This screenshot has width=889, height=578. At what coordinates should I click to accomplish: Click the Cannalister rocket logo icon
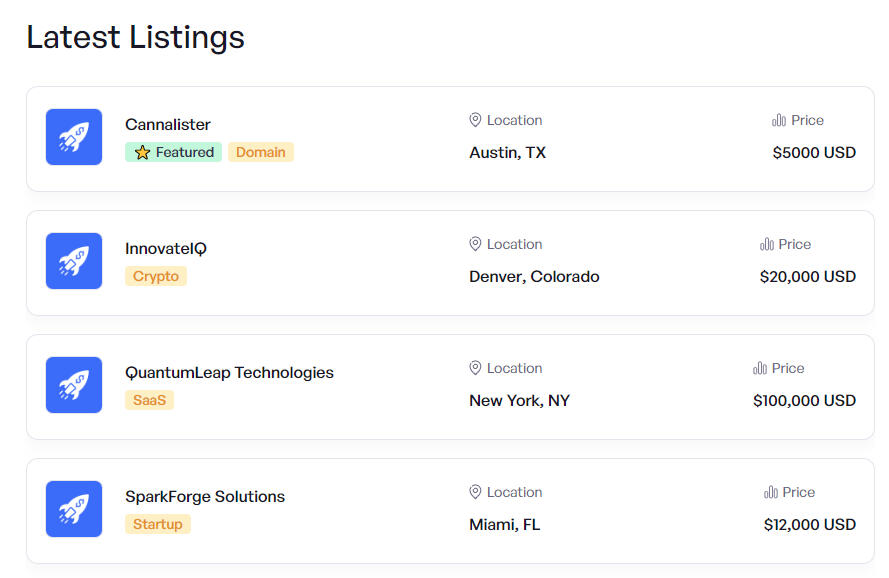click(x=74, y=137)
